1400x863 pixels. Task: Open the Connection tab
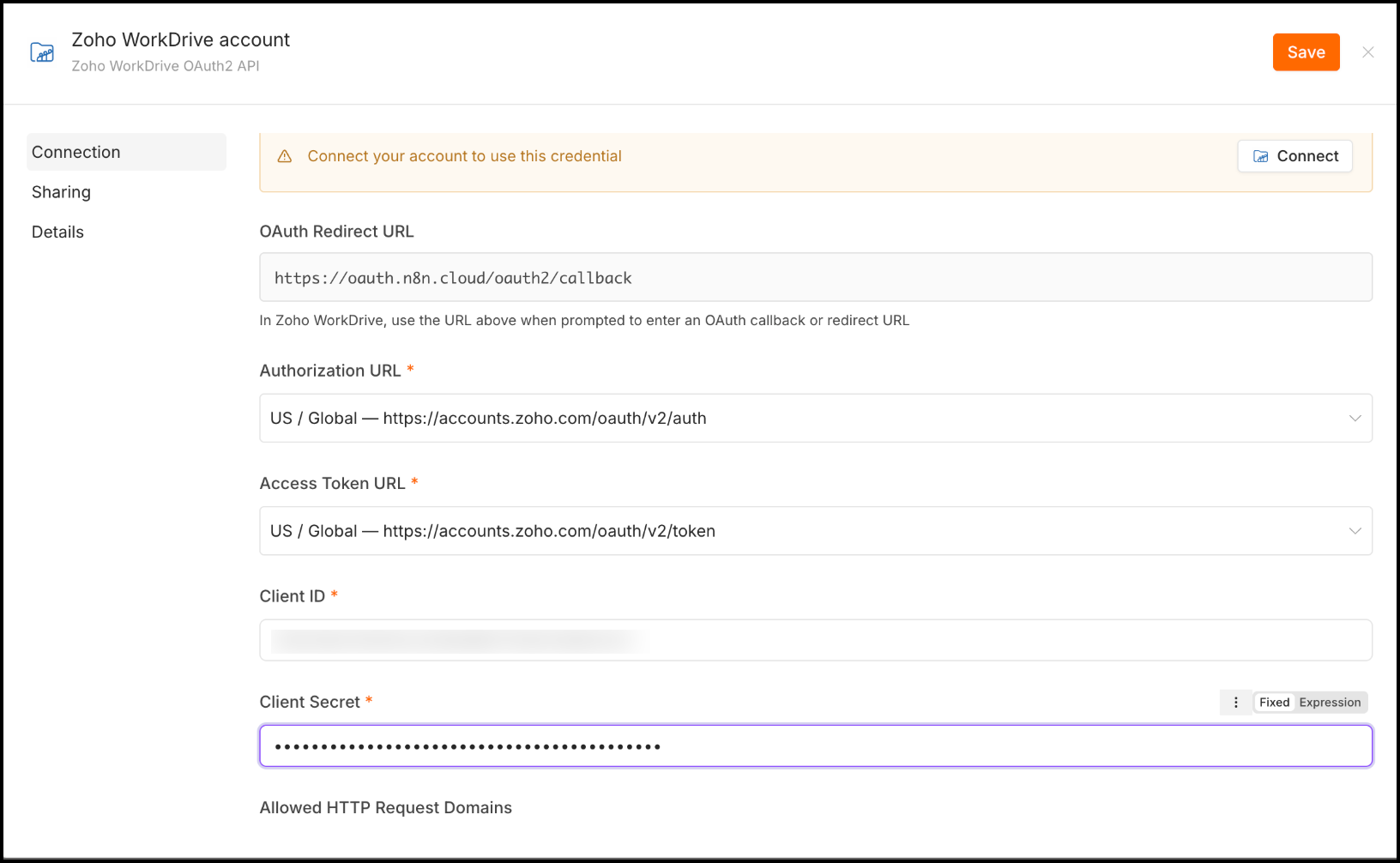126,152
